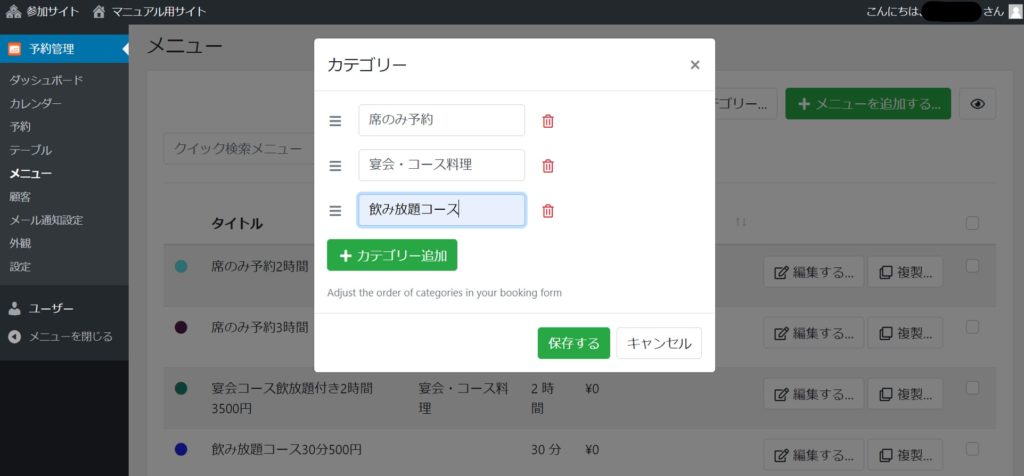Close the カテゴリー dialog with X
Screen dimensions: 1024x476
(695, 65)
